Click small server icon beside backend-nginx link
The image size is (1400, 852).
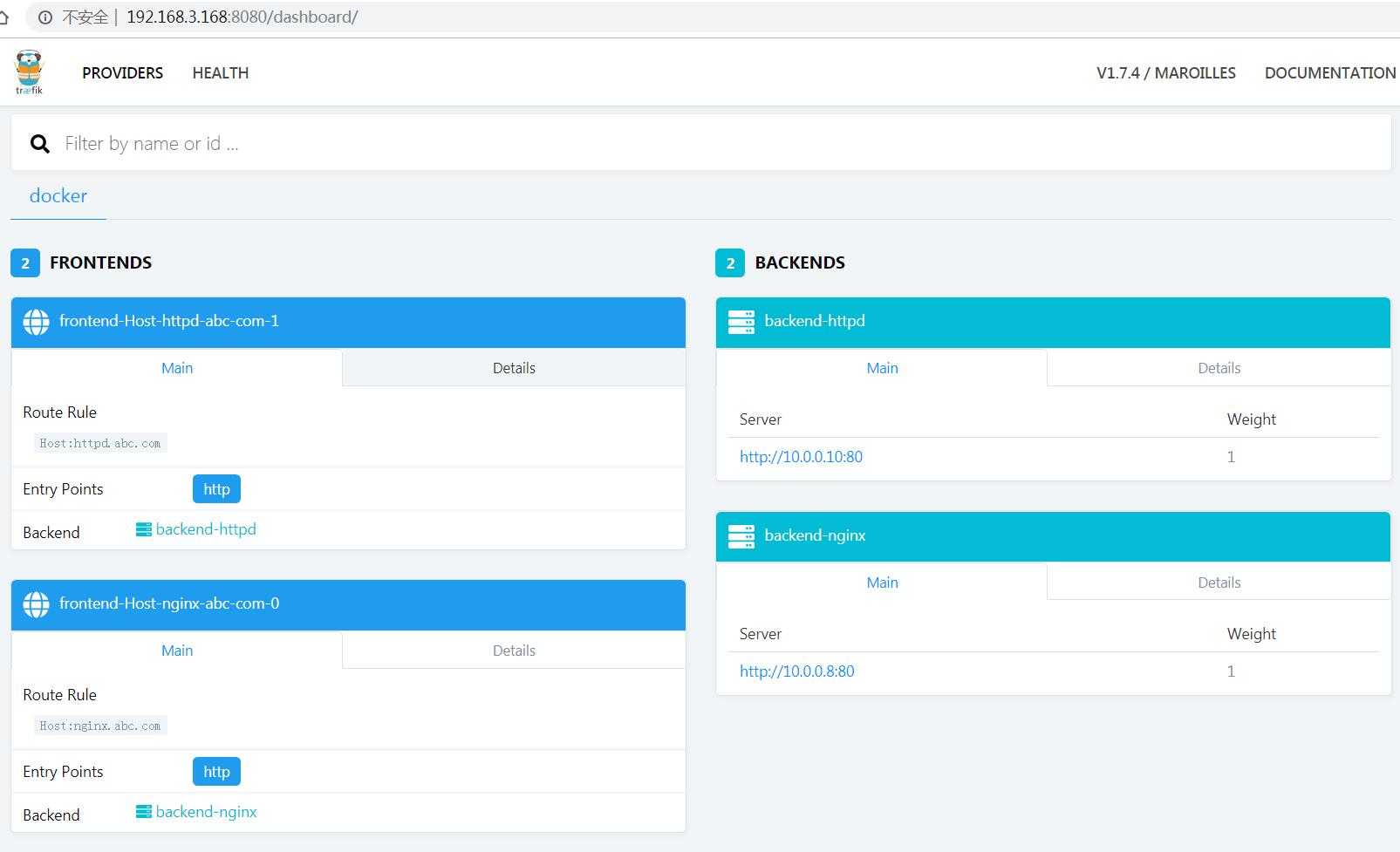144,812
